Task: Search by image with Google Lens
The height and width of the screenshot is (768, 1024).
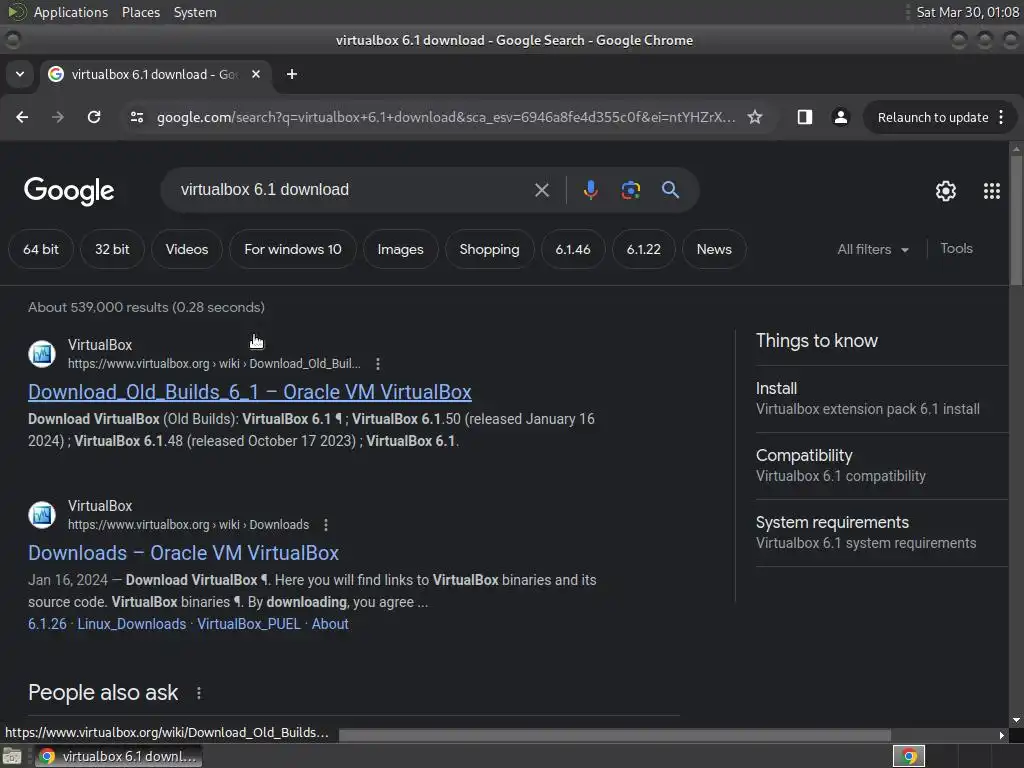Action: tap(631, 190)
